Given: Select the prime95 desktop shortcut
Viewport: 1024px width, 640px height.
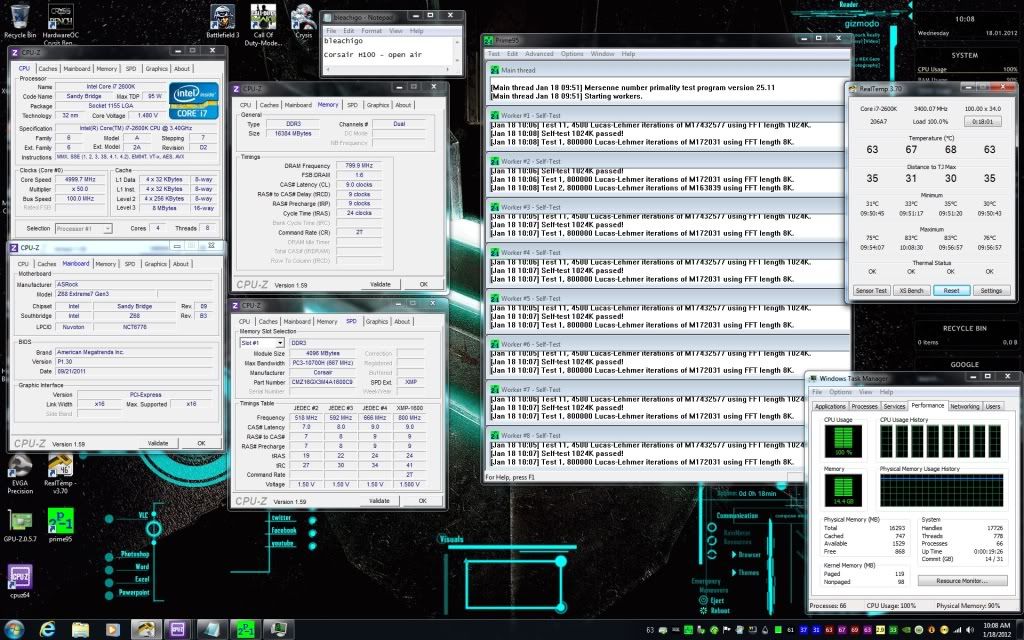Looking at the screenshot, I should click(60, 526).
